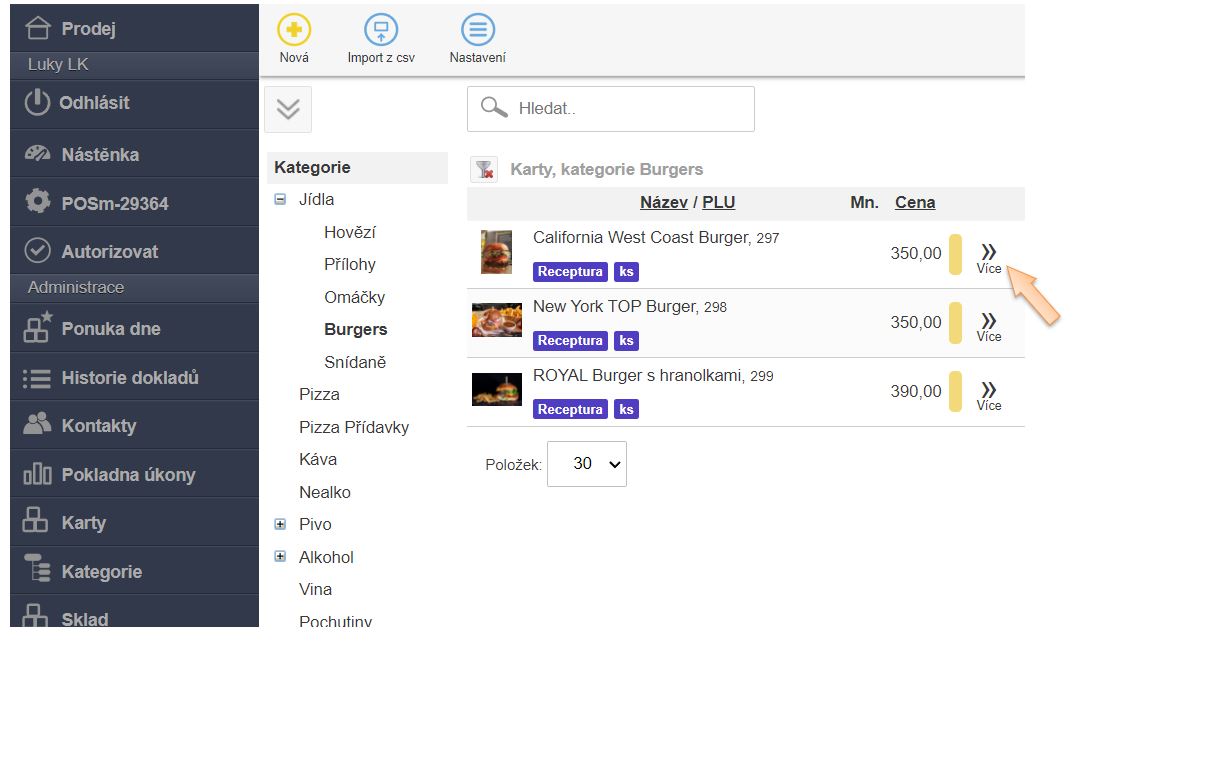Go to Historie dokladů in sidebar
This screenshot has width=1209, height=776.
pyautogui.click(x=130, y=378)
